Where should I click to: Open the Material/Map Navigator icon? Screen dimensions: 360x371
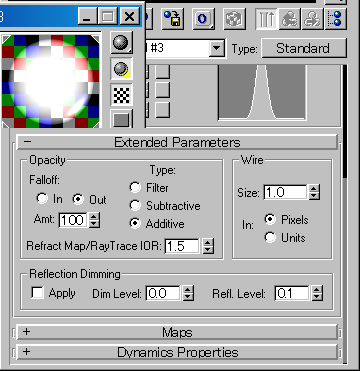pos(336,19)
